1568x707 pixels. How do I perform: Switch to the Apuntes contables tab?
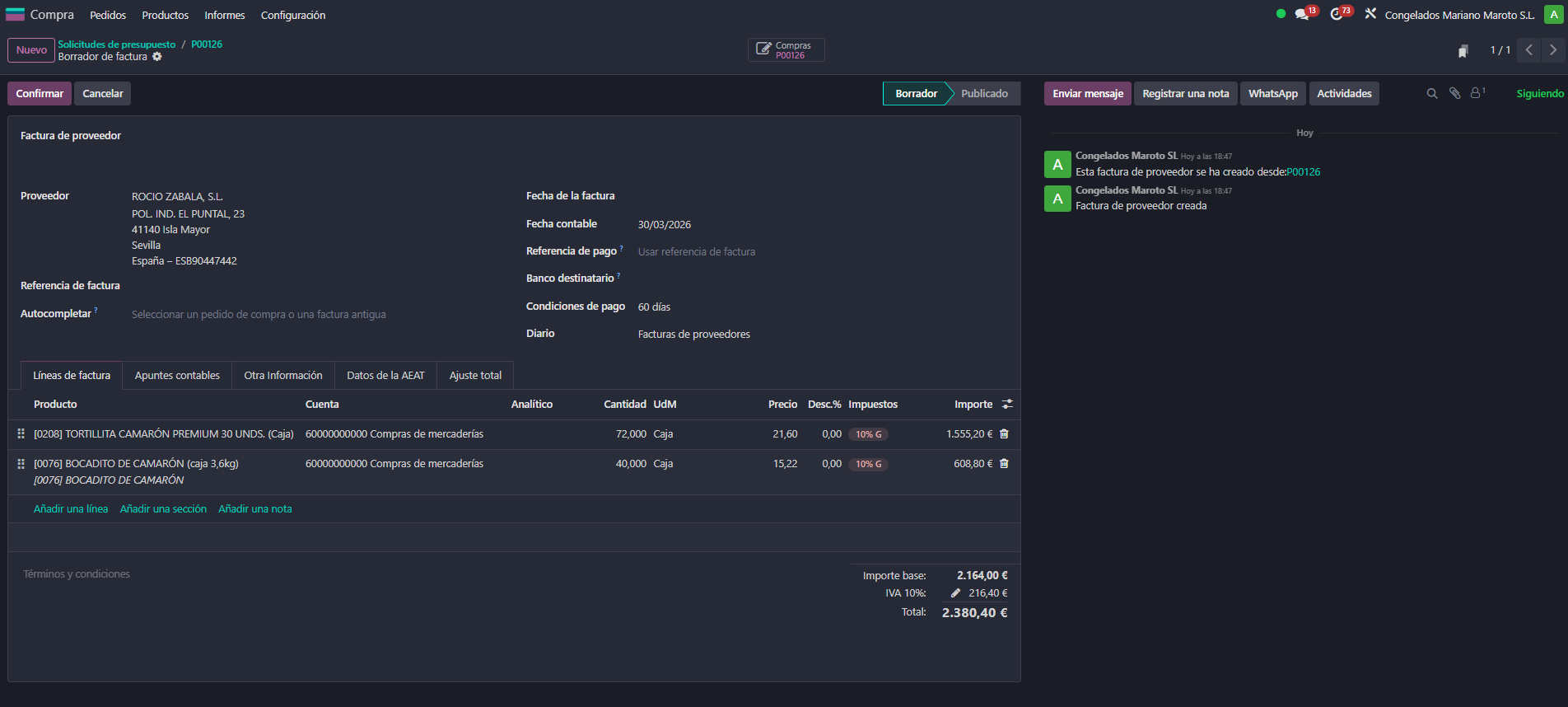pyautogui.click(x=177, y=376)
